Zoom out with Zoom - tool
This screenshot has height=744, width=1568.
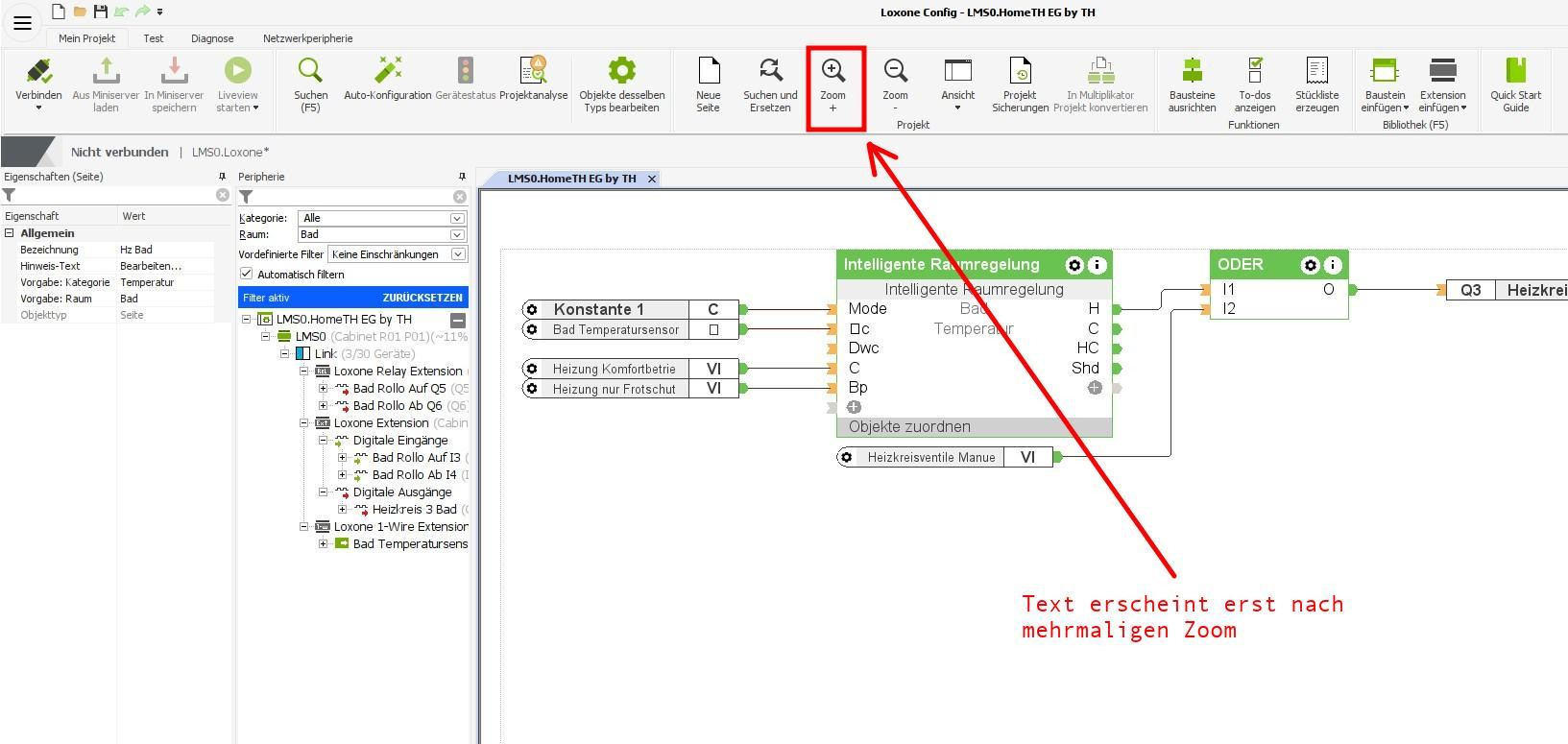(x=895, y=84)
